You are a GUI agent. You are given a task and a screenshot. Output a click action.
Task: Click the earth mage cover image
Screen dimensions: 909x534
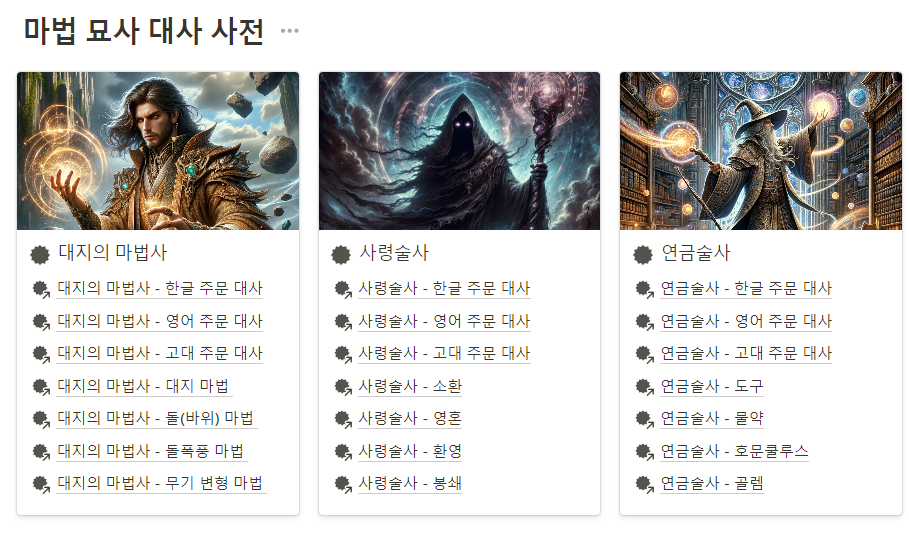tap(158, 151)
